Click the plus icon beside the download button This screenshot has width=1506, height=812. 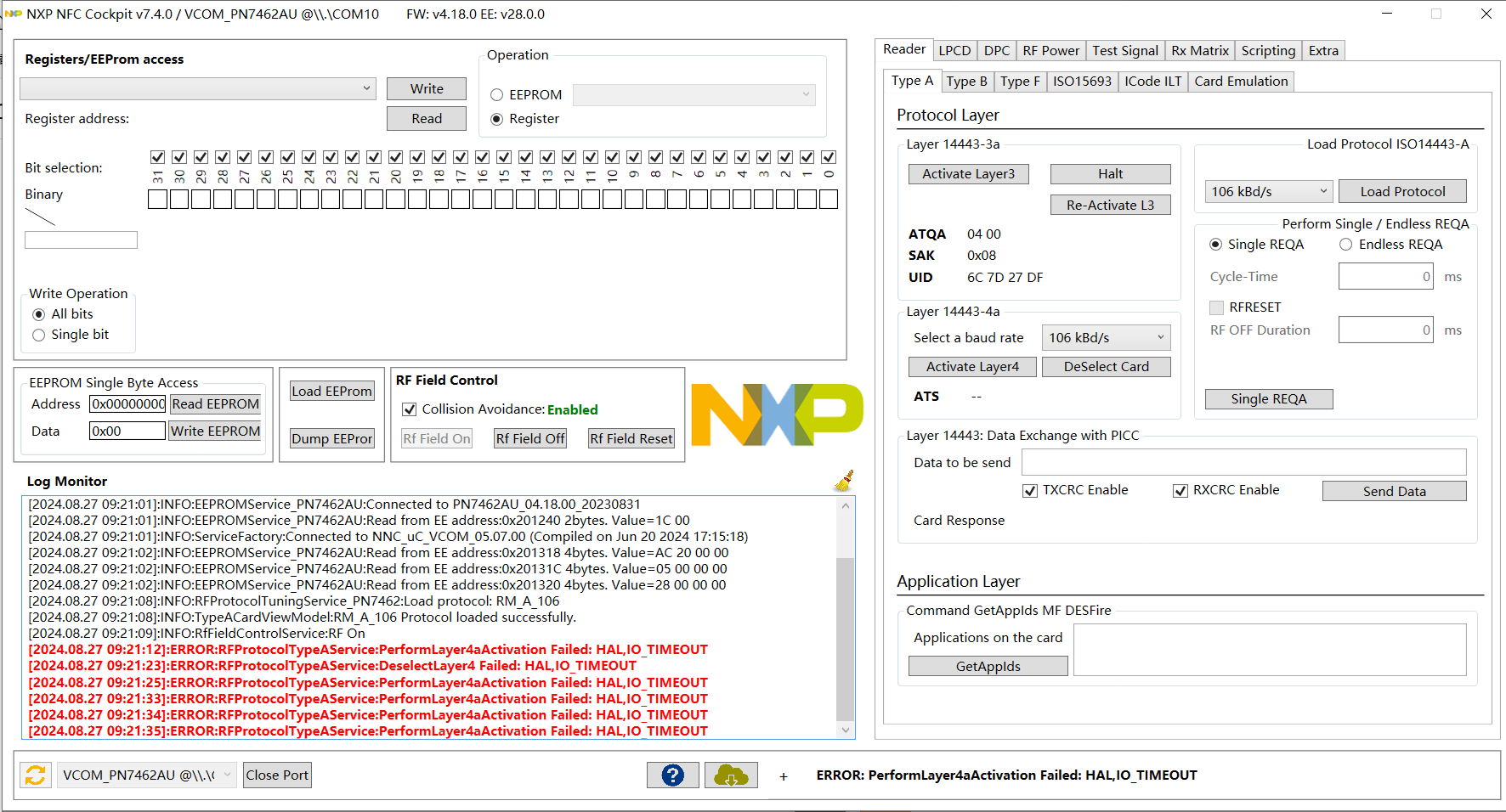coord(783,775)
